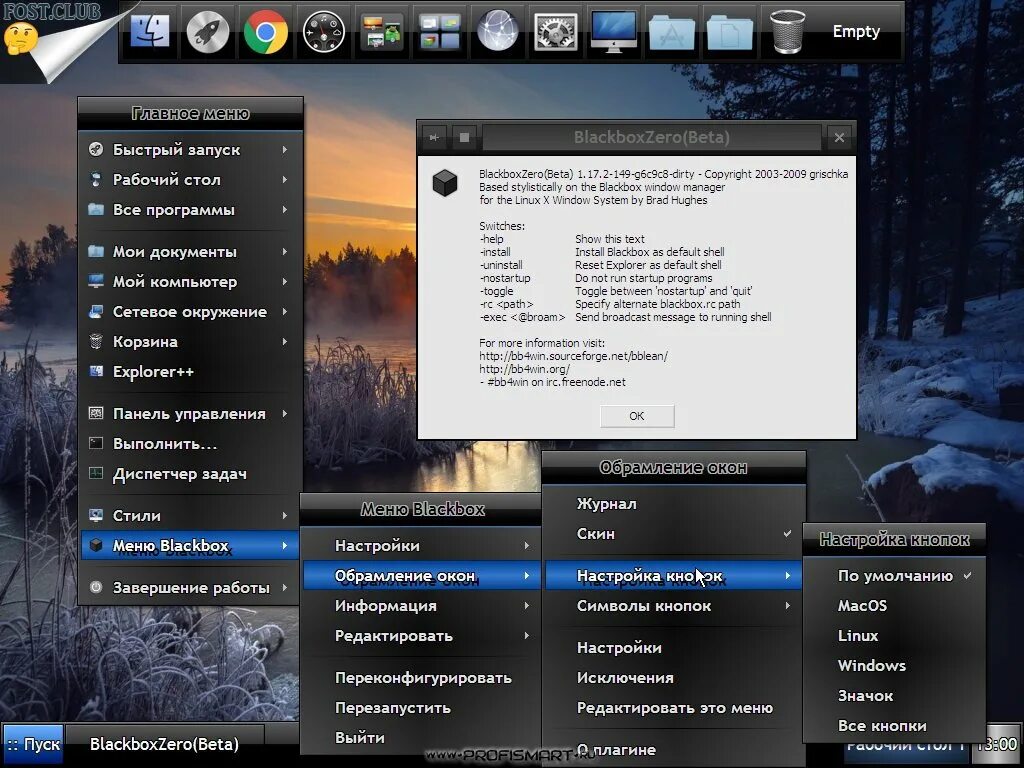Open the Documents folder dock icon

(x=729, y=33)
